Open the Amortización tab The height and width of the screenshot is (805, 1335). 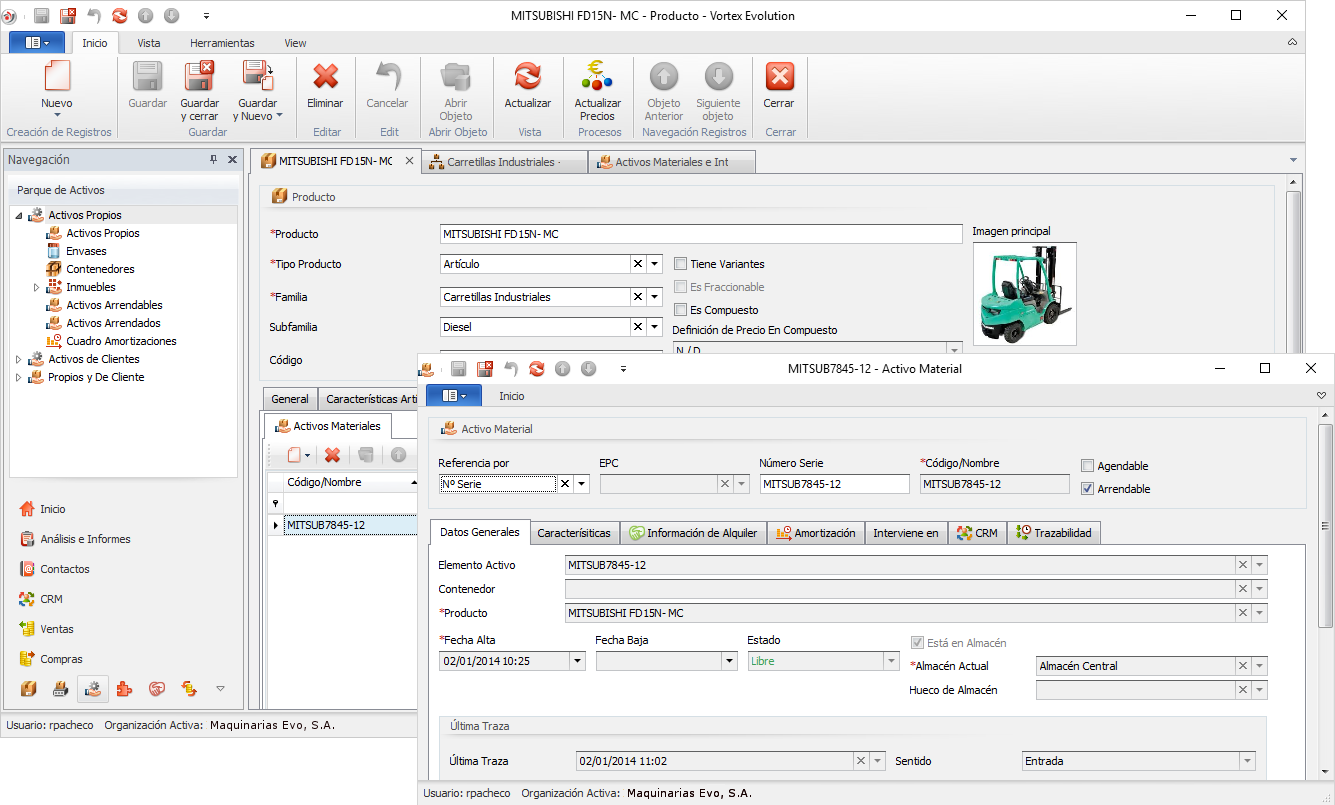(816, 533)
